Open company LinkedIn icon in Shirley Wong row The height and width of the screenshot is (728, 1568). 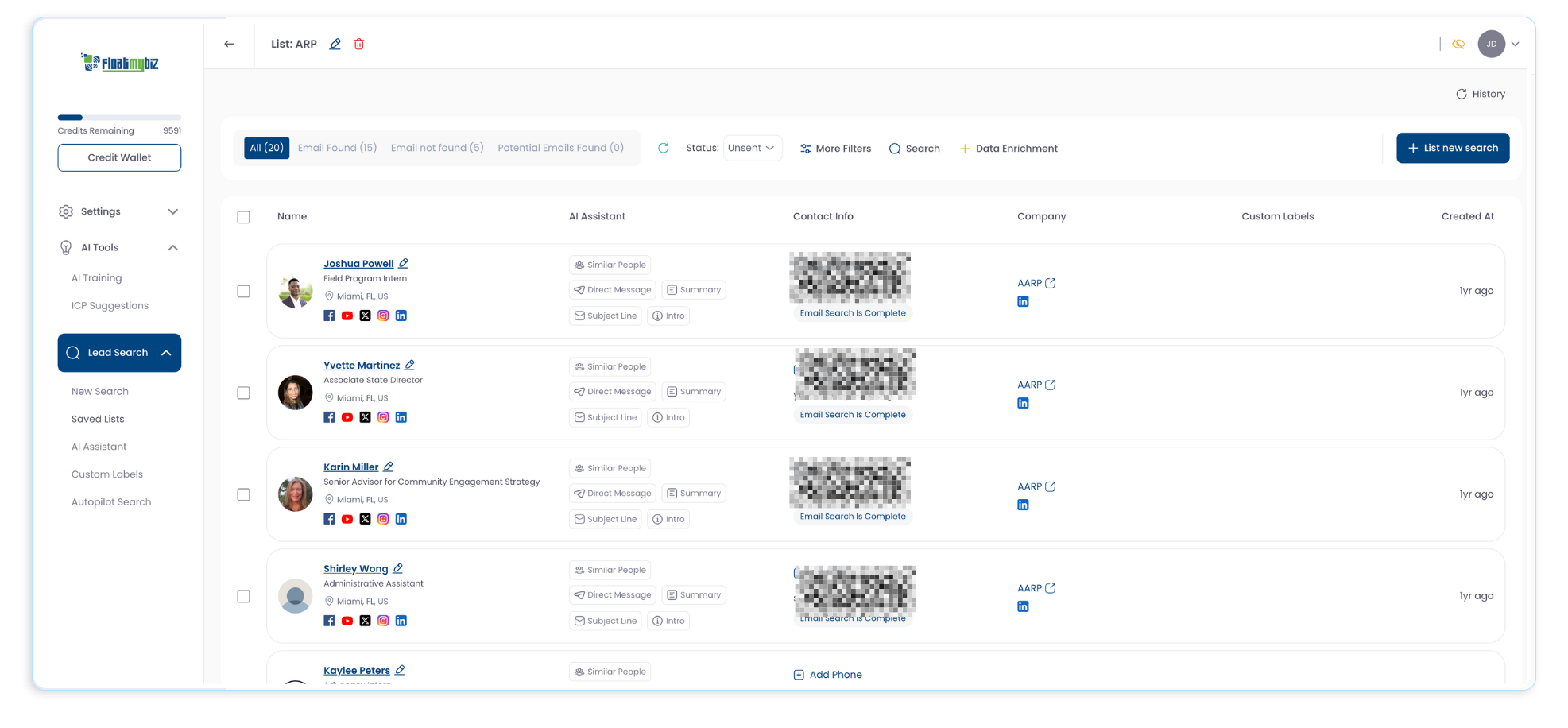coord(1023,606)
